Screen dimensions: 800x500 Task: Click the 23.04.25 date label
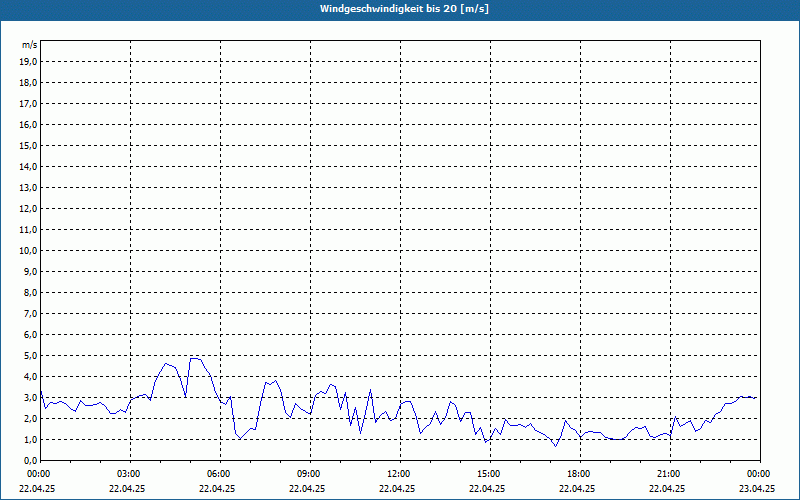click(757, 488)
